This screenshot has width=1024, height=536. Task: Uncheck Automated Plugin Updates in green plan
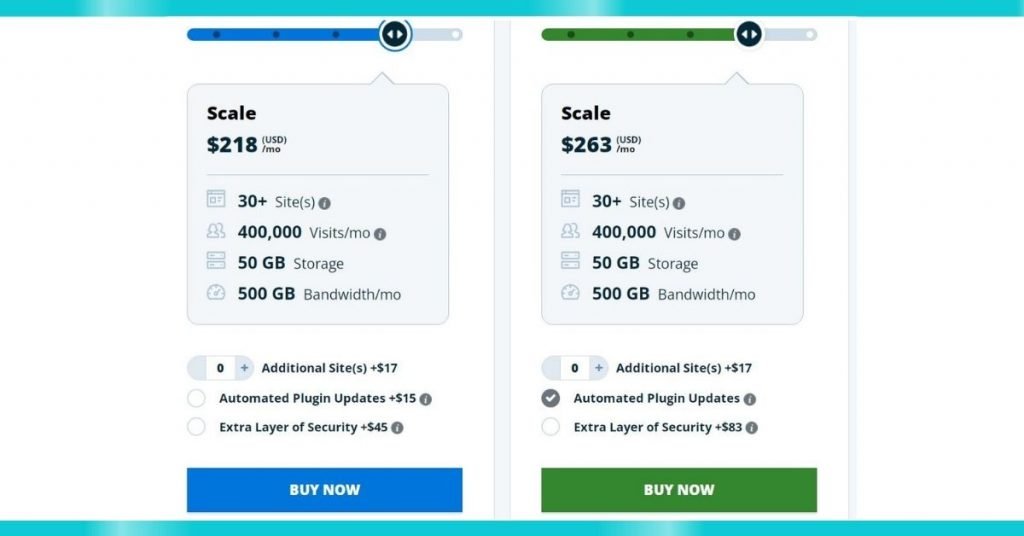[551, 398]
